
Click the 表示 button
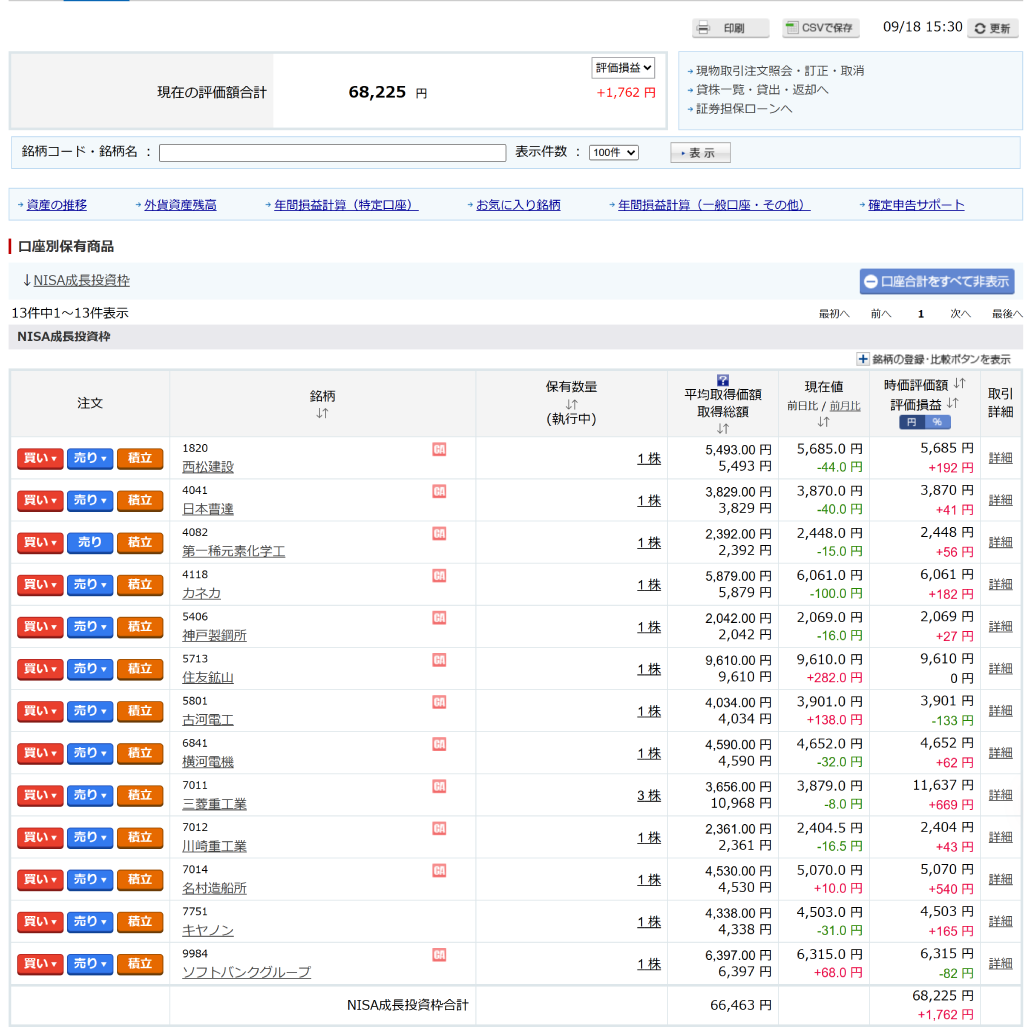click(x=700, y=153)
